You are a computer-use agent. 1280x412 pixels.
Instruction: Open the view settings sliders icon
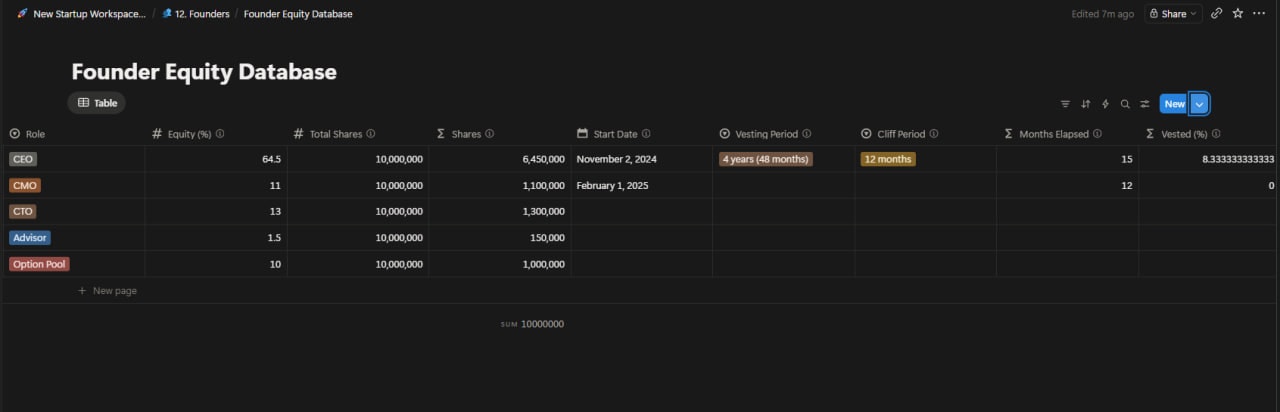click(x=1145, y=104)
